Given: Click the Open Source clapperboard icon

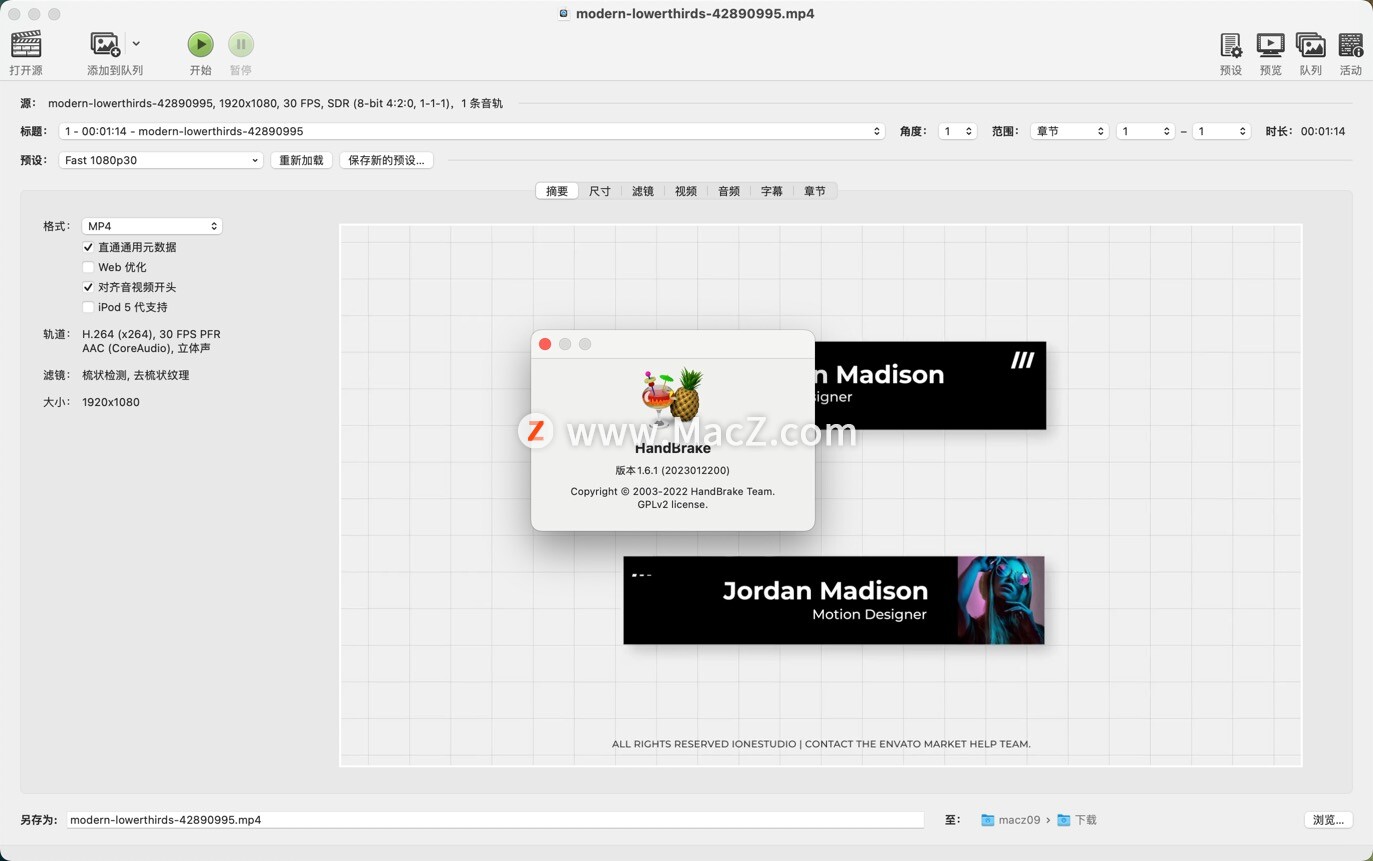Looking at the screenshot, I should (x=26, y=44).
